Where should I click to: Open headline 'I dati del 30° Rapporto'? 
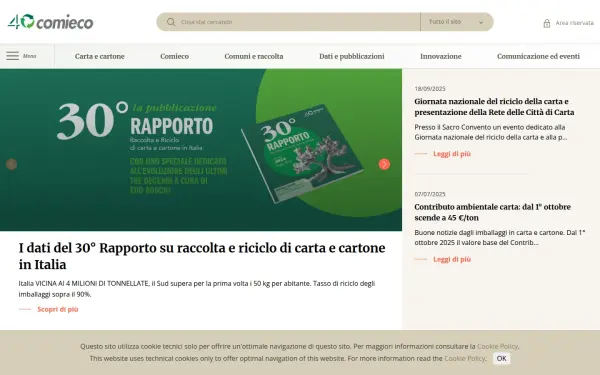(202, 256)
